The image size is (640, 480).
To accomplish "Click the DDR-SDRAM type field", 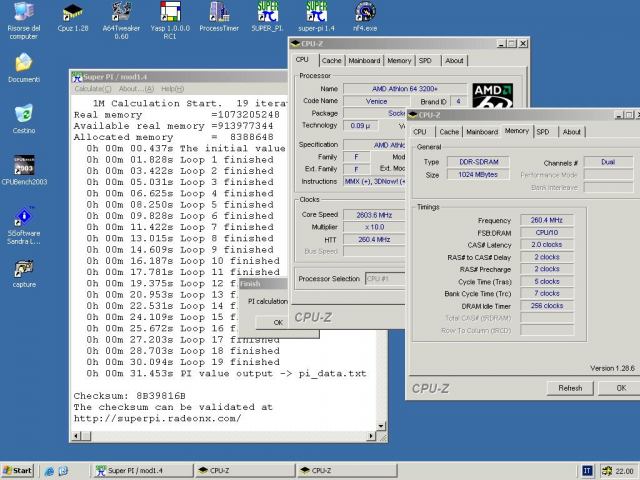I will (x=478, y=162).
